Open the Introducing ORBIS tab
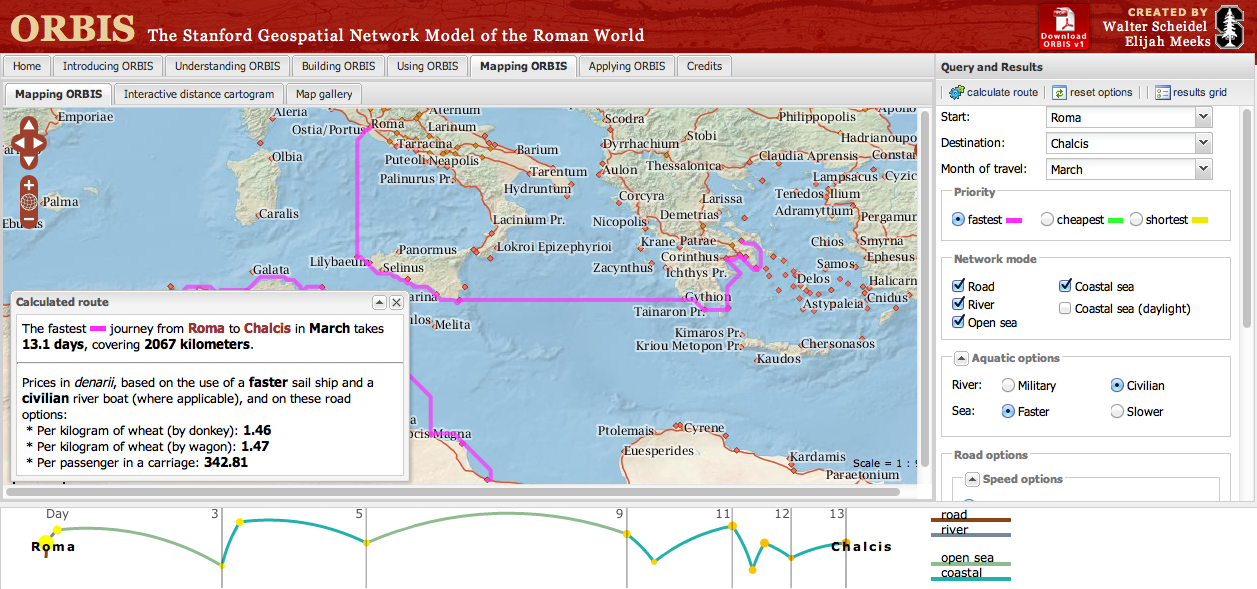1257x589 pixels. click(108, 66)
